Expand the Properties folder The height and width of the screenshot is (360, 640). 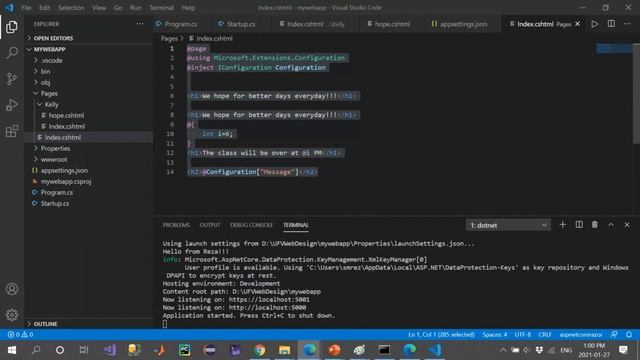click(x=55, y=149)
